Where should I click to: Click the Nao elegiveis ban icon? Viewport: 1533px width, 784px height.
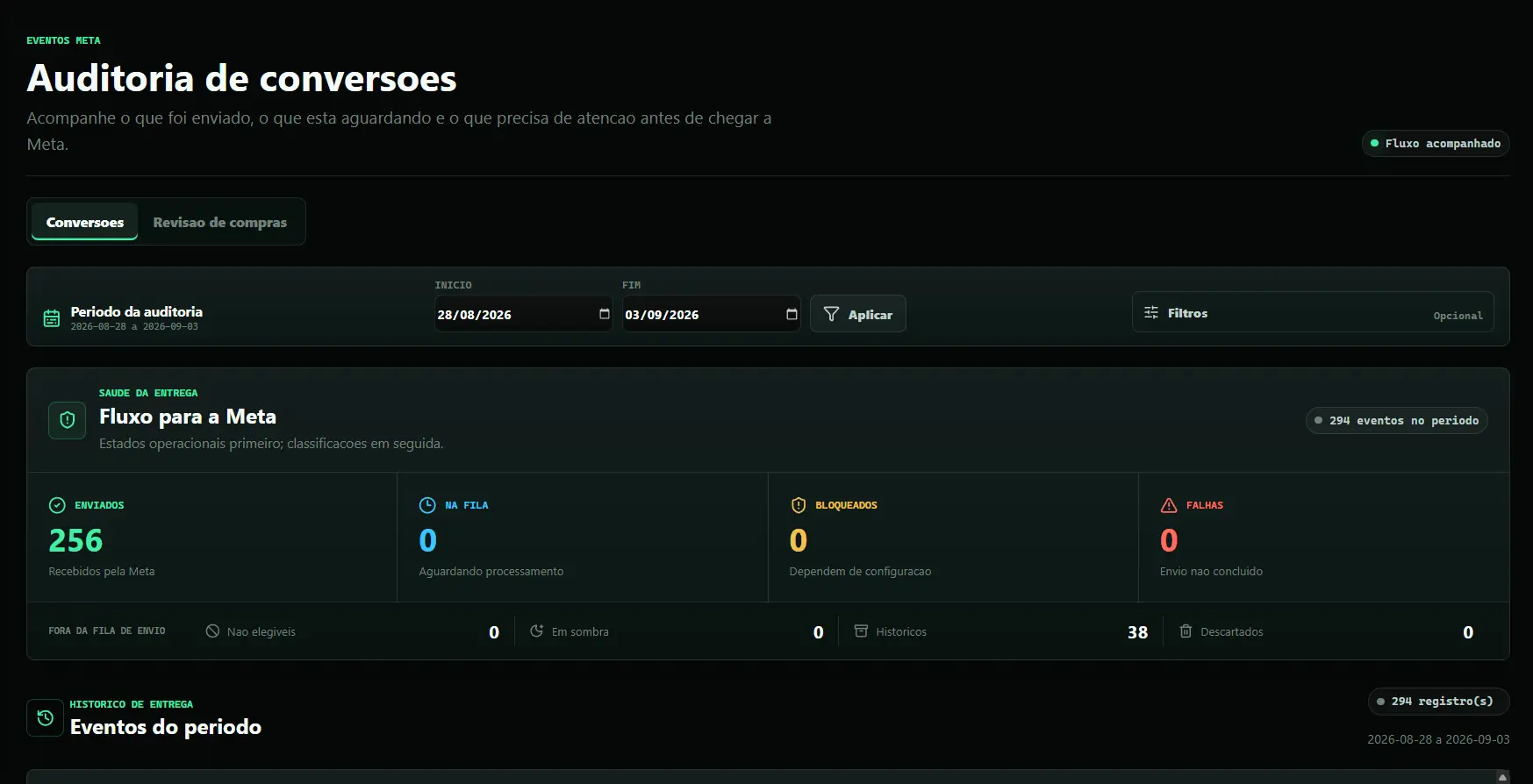[x=212, y=631]
